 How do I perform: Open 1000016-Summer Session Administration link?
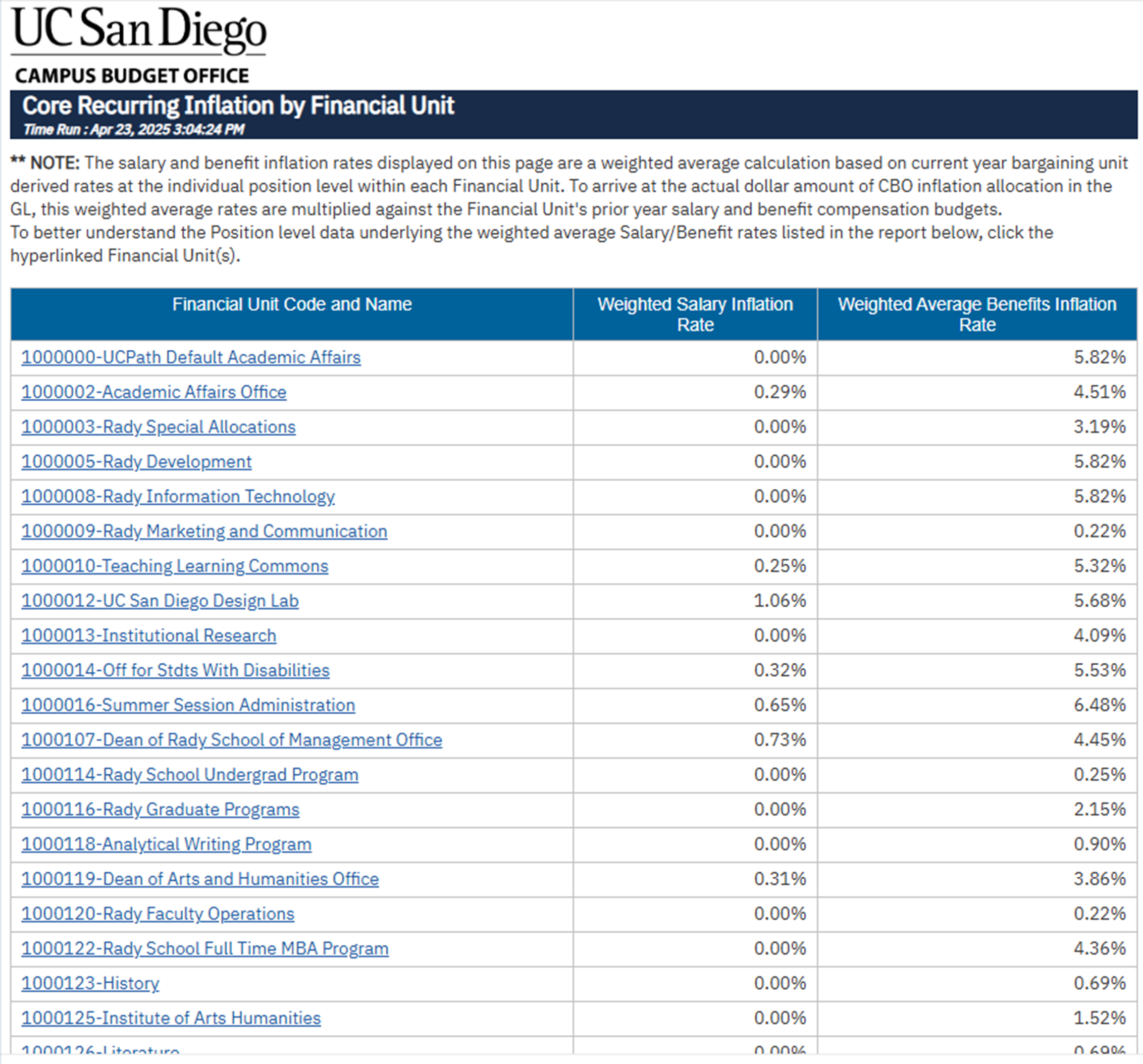tap(188, 705)
